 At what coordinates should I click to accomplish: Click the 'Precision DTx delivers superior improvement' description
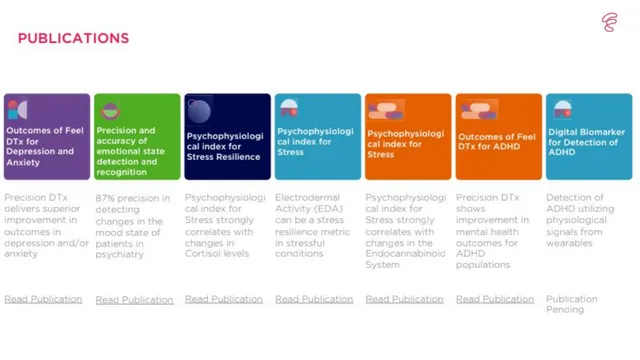47,225
